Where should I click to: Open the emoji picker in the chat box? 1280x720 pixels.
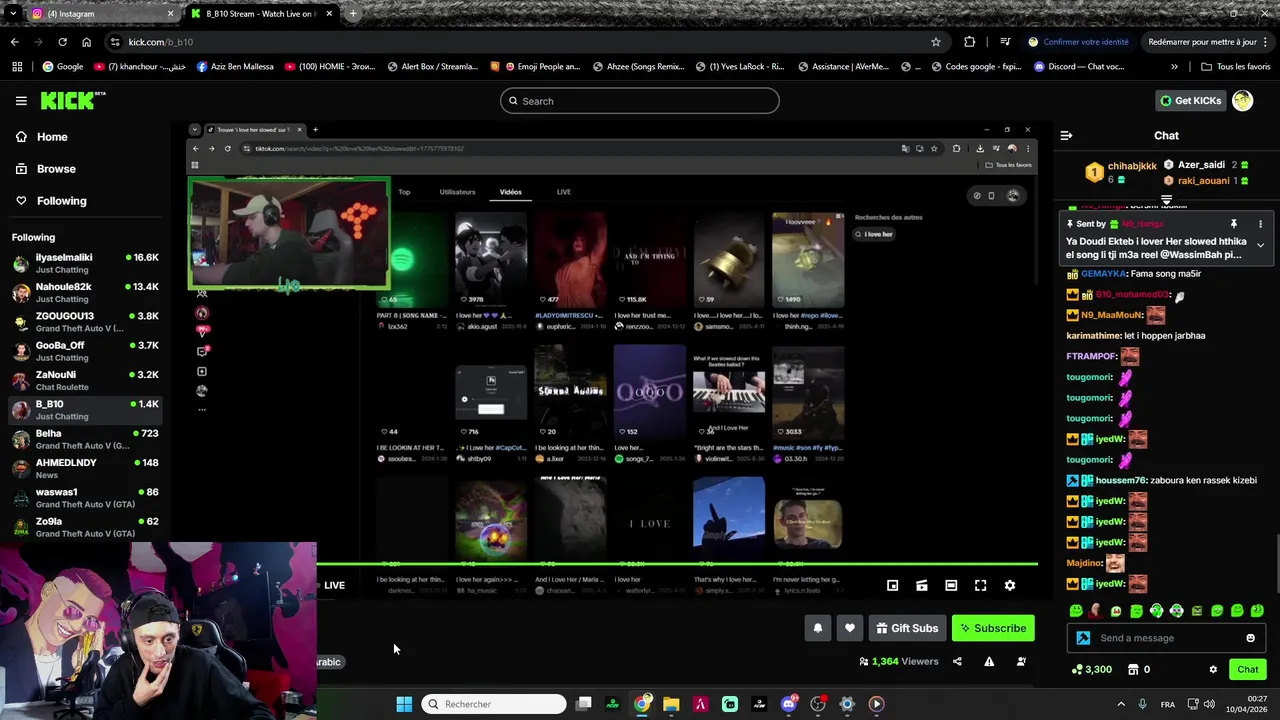point(1250,638)
